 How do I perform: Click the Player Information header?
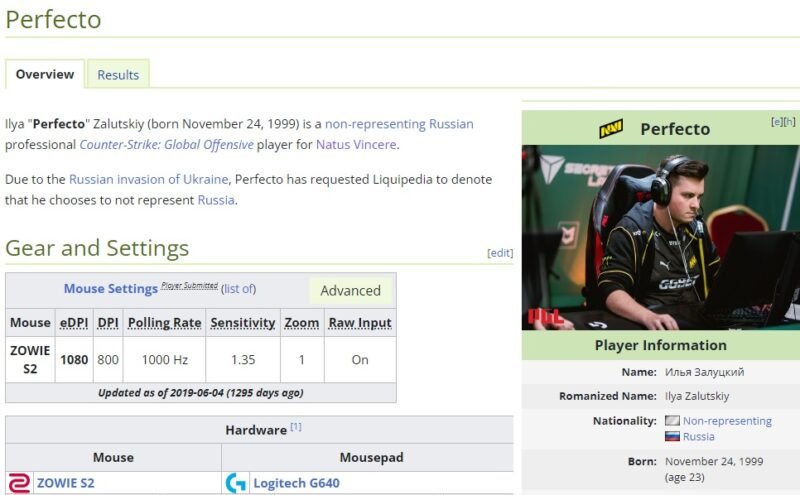click(661, 345)
